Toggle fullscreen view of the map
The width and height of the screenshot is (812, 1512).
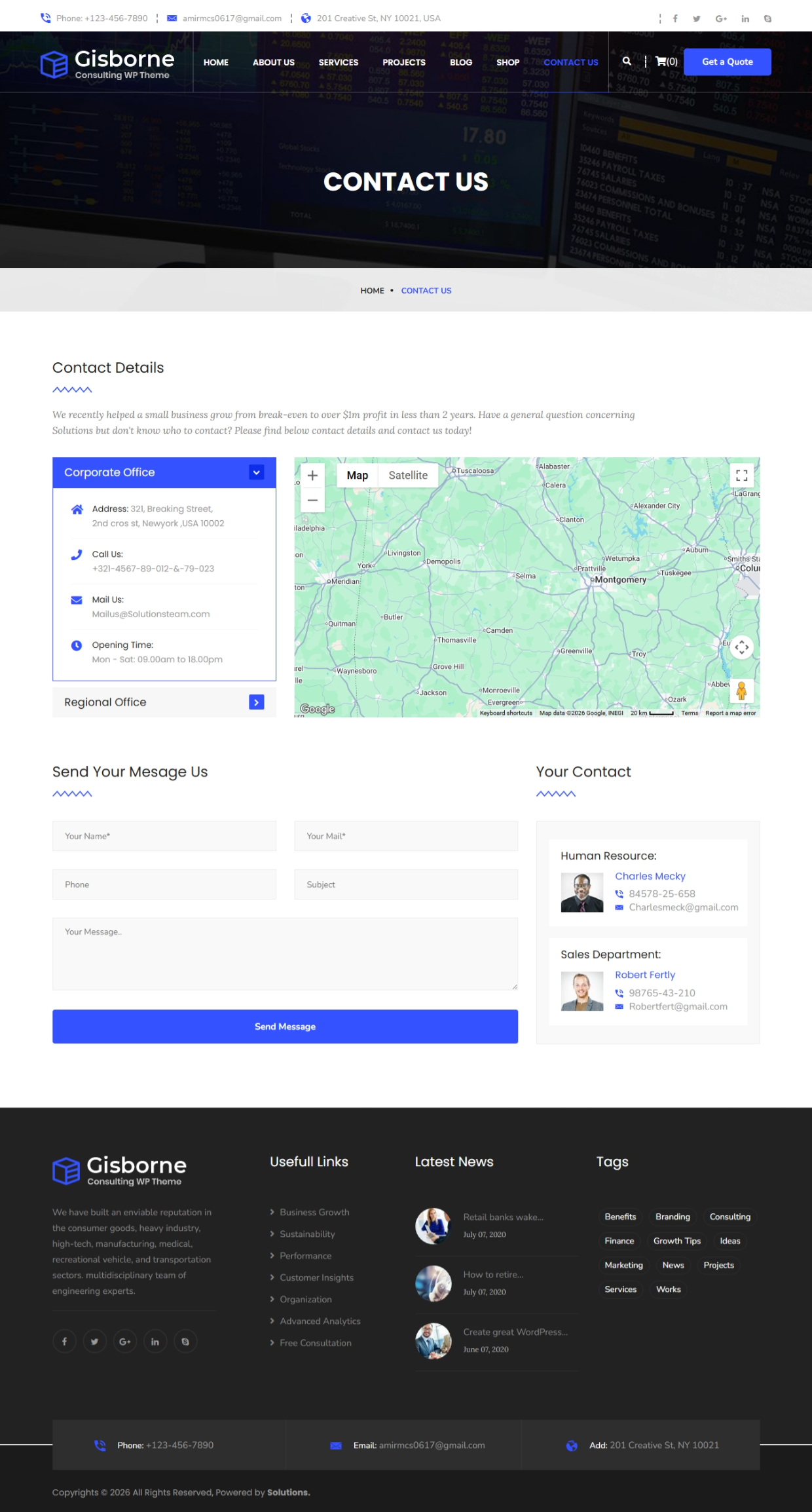(741, 476)
